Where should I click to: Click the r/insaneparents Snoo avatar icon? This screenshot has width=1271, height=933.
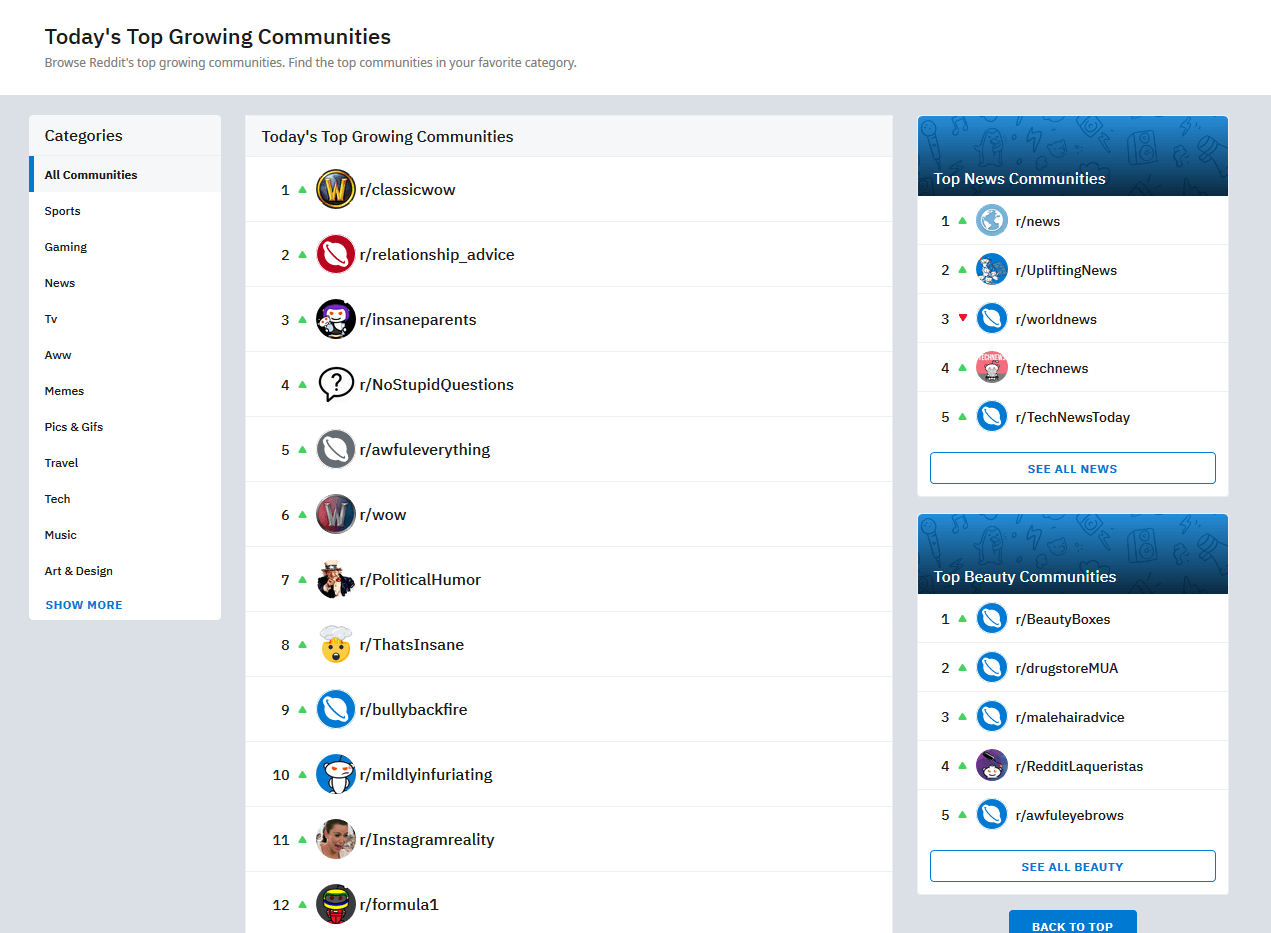point(335,320)
